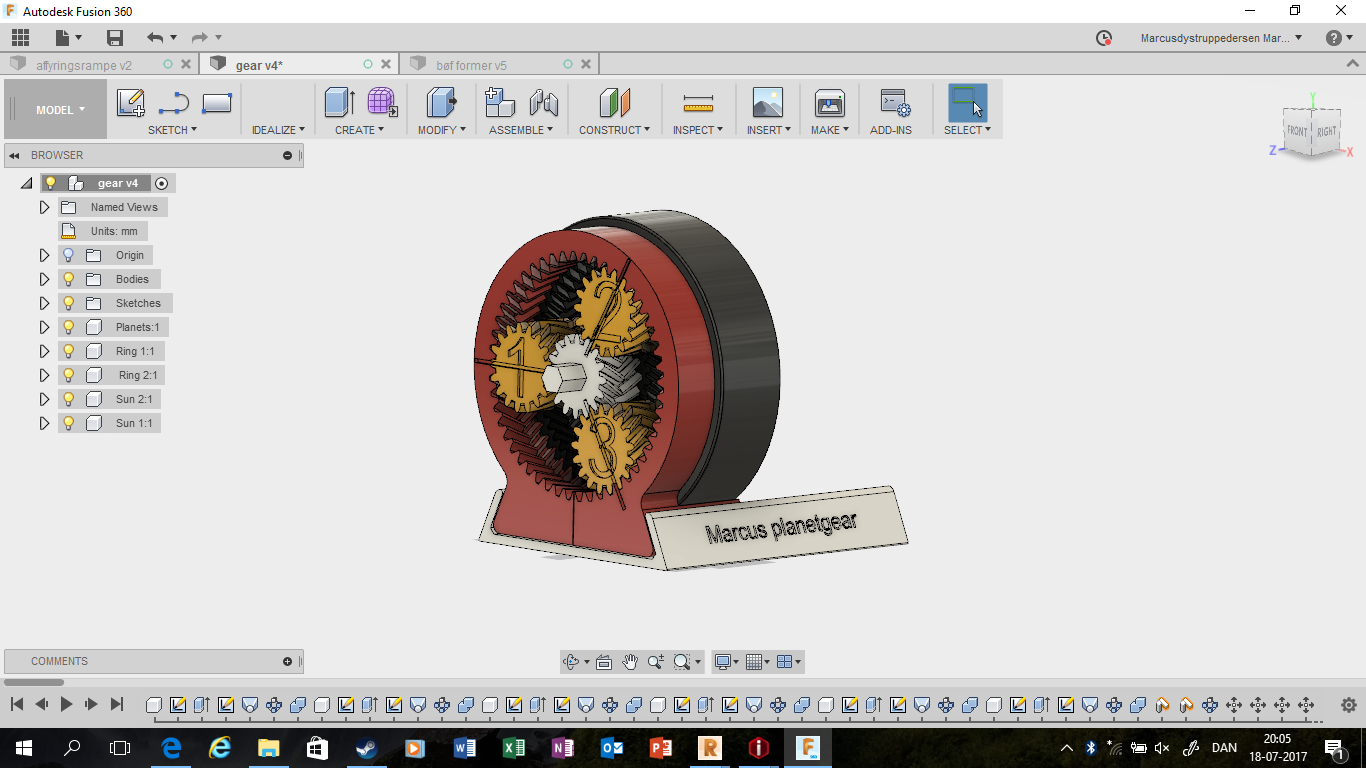Expand the COMMENTS panel plus button
This screenshot has height=768, width=1366.
tap(288, 661)
